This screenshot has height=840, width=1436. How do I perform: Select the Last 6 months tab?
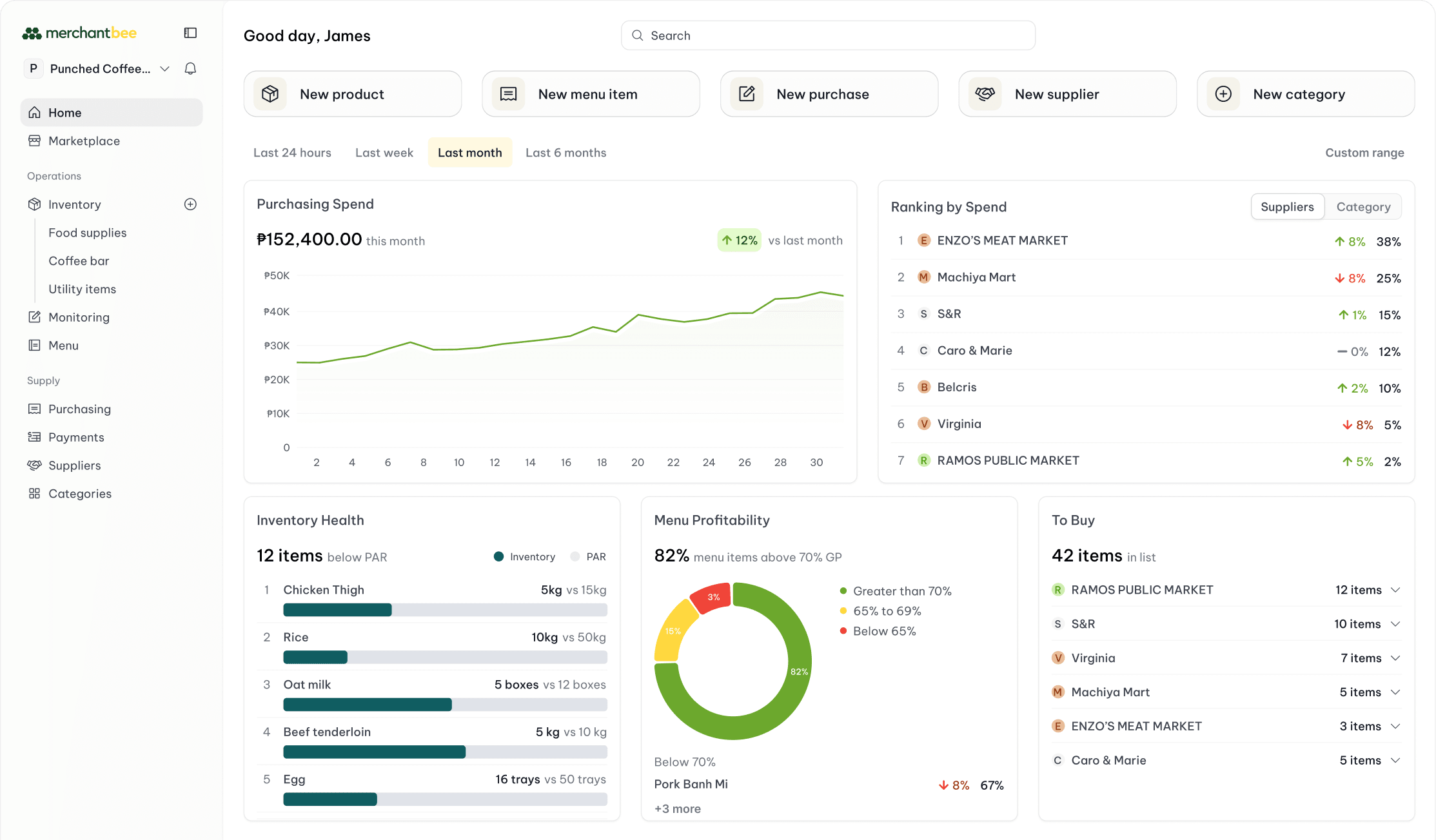tap(566, 152)
